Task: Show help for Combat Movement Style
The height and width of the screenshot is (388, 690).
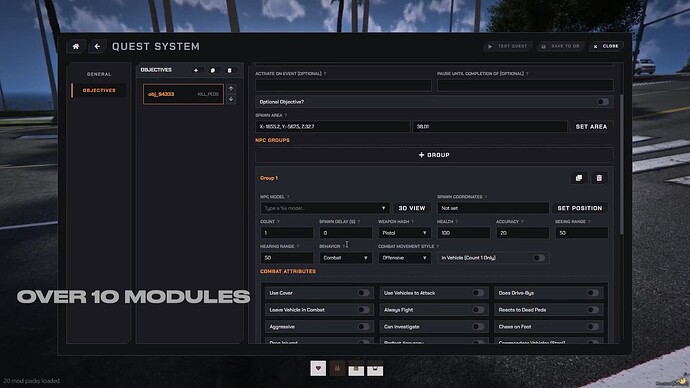Action: click(437, 246)
